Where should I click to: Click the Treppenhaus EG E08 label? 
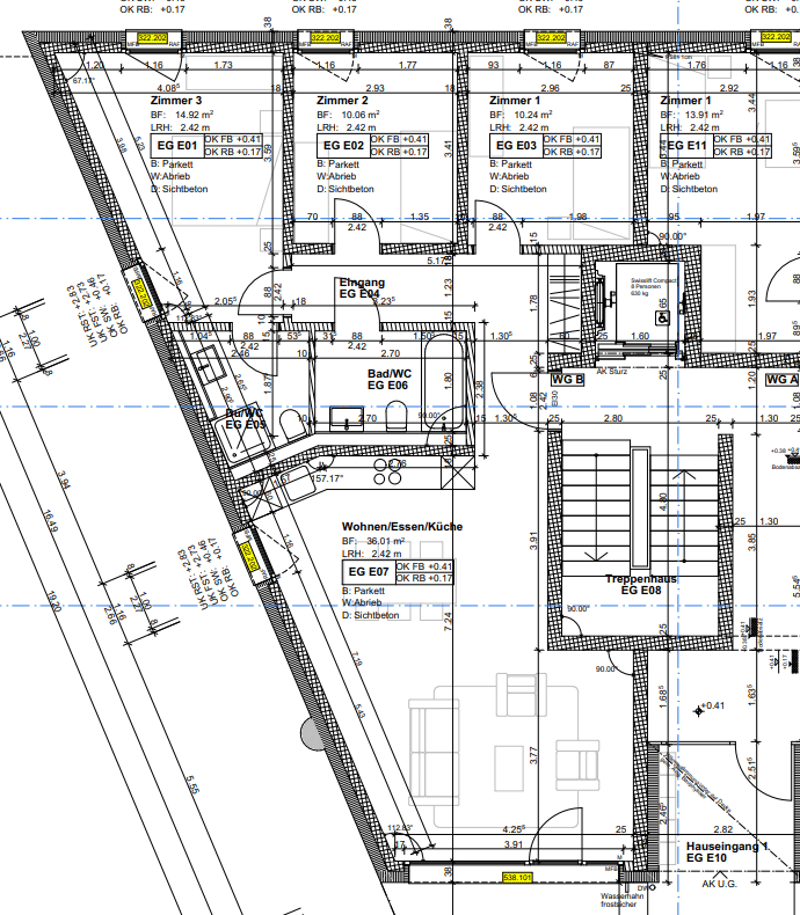point(641,584)
